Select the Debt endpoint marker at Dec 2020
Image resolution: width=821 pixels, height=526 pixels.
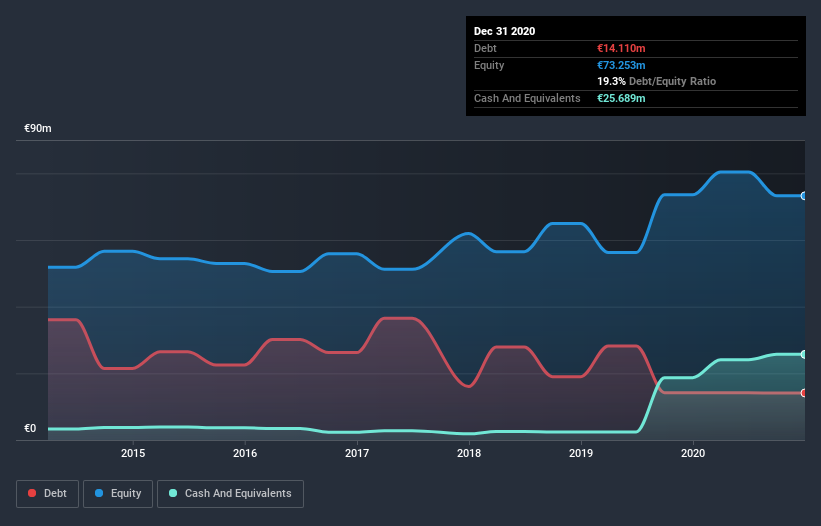coord(804,393)
